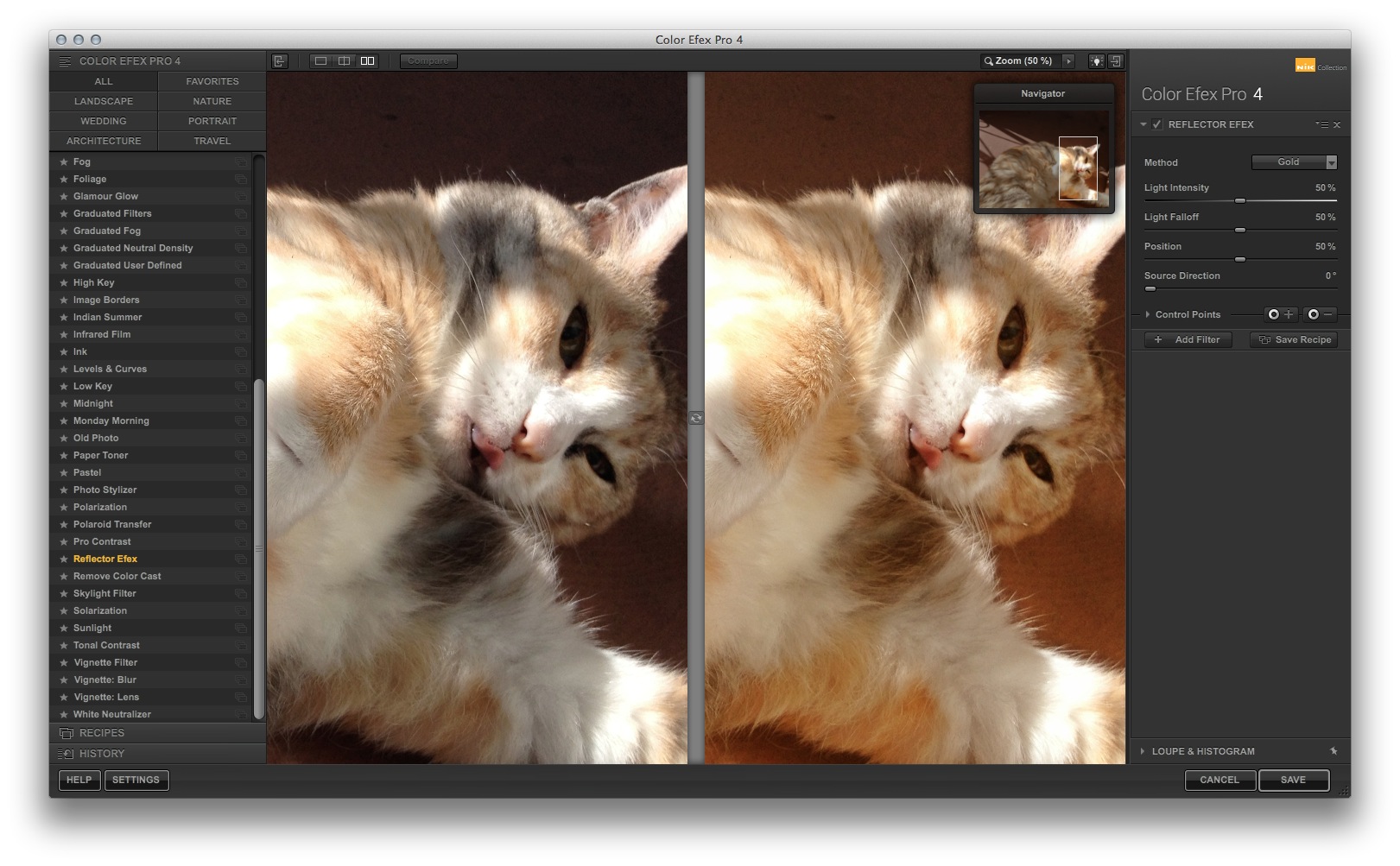This screenshot has width=1400, height=866.
Task: Open the SETTINGS dialog
Action: coord(136,780)
